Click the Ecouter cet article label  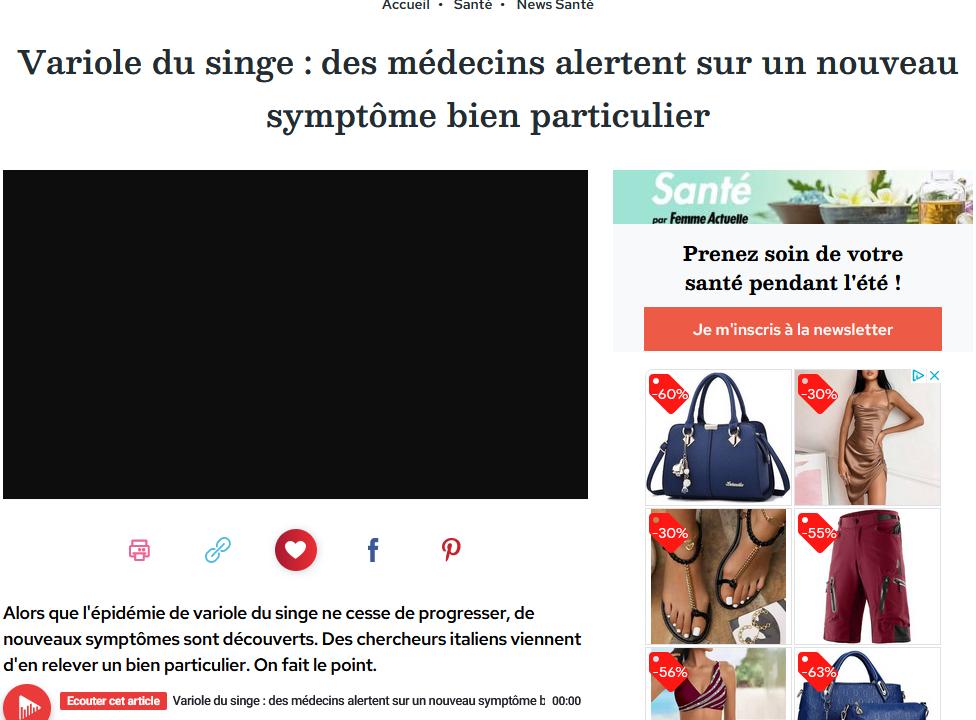click(113, 701)
